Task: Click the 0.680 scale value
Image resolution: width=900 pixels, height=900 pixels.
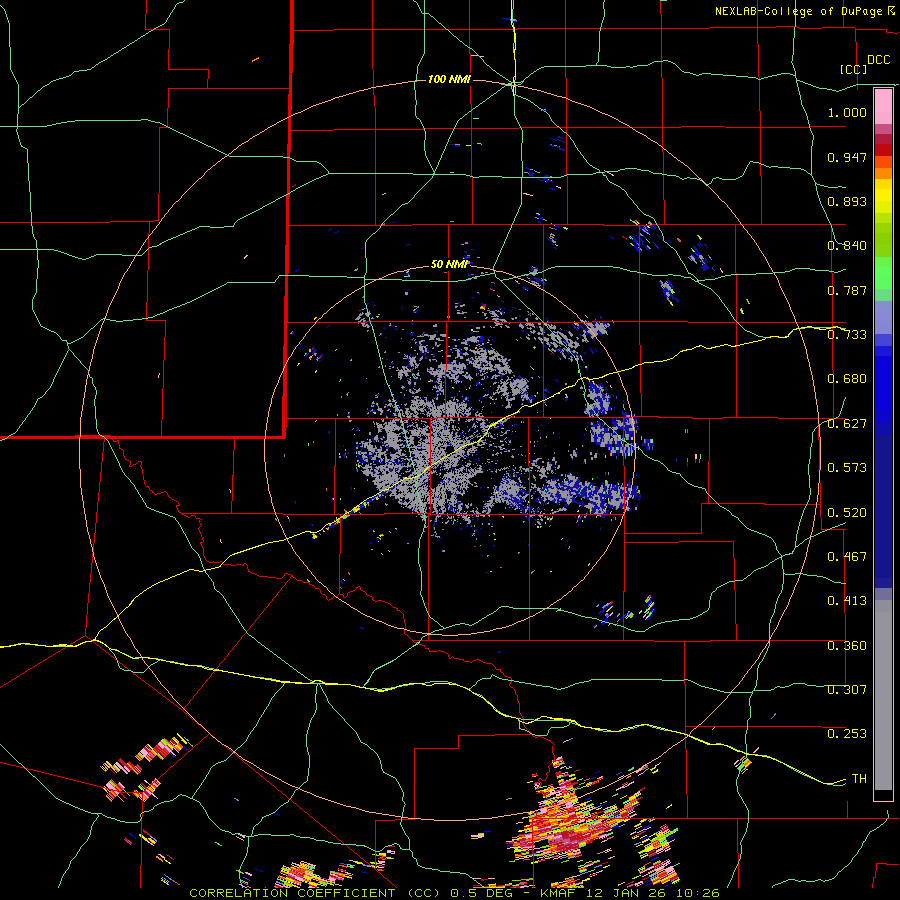Action: (x=847, y=379)
